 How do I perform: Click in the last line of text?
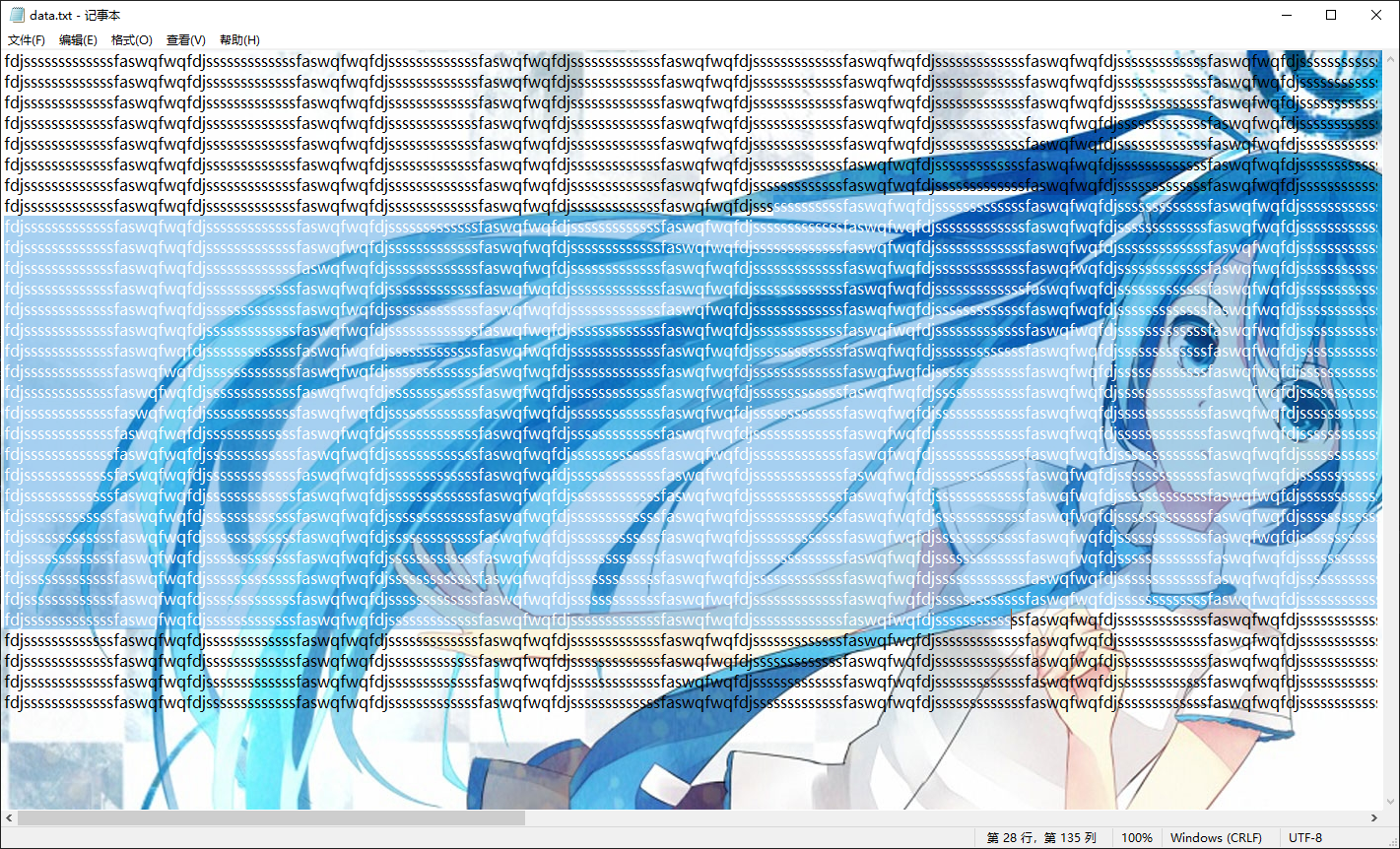click(x=691, y=702)
